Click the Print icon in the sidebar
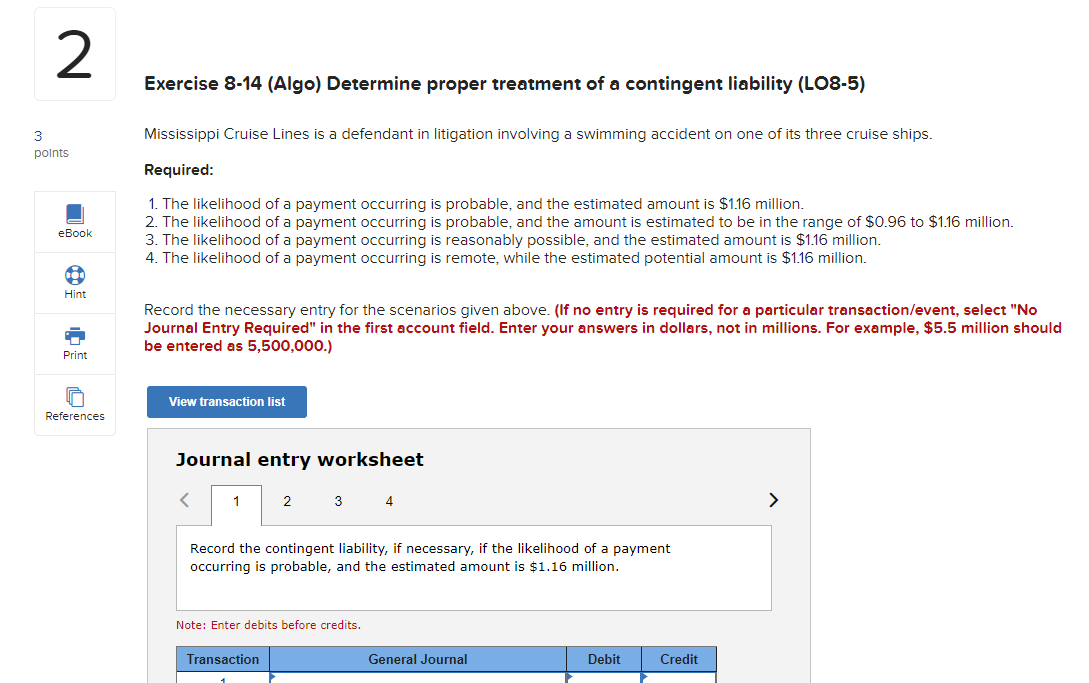The height and width of the screenshot is (683, 1089). coord(74,344)
